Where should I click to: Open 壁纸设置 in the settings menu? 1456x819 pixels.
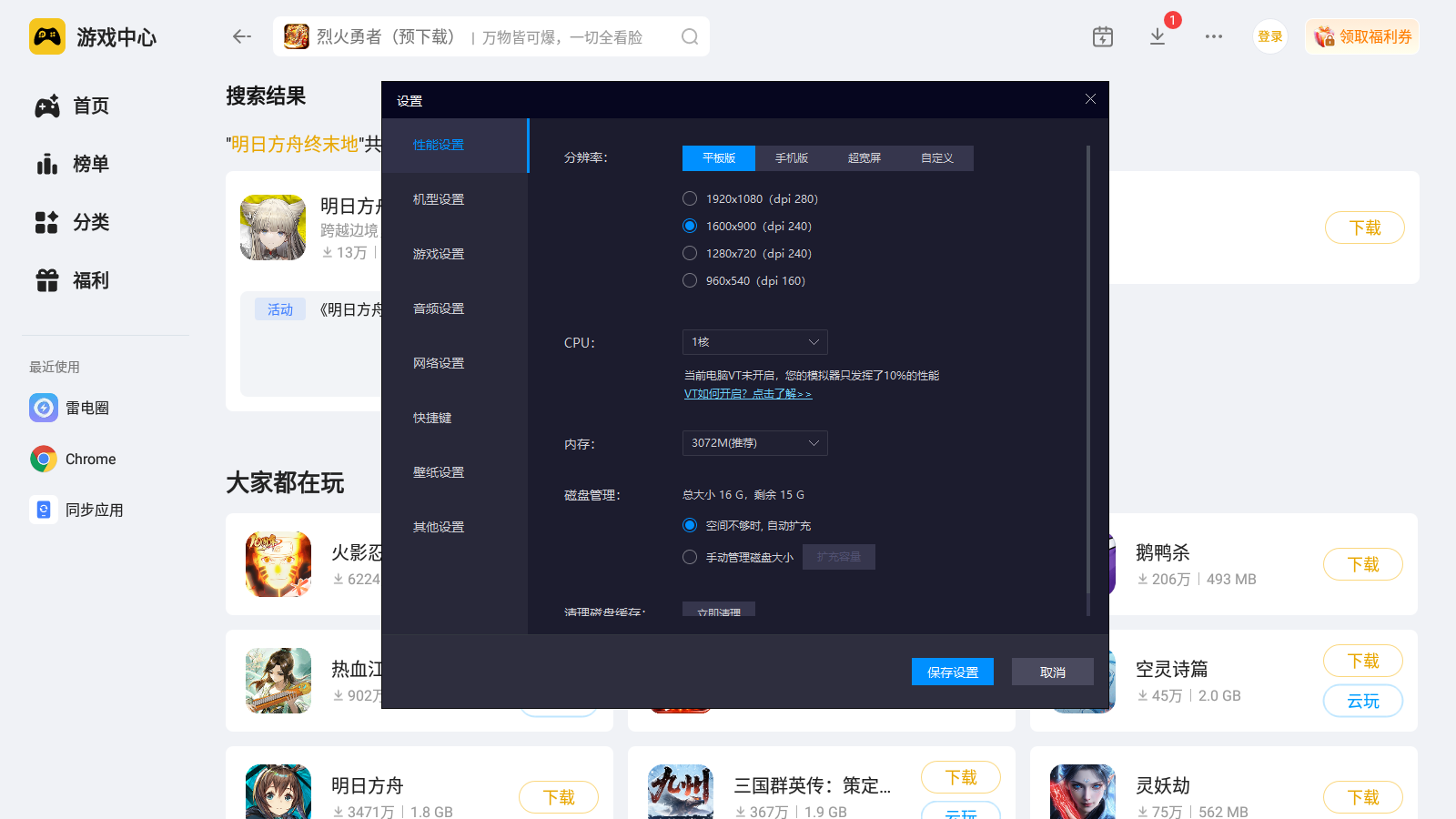coord(455,473)
